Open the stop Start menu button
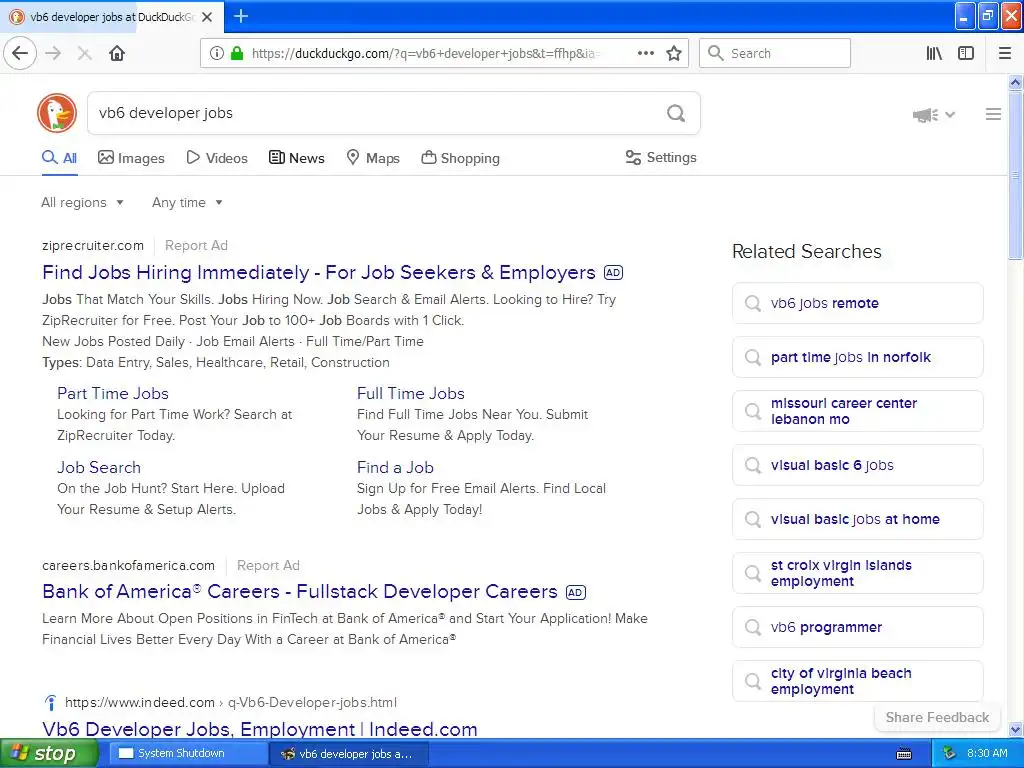The height and width of the screenshot is (768, 1024). [x=49, y=754]
